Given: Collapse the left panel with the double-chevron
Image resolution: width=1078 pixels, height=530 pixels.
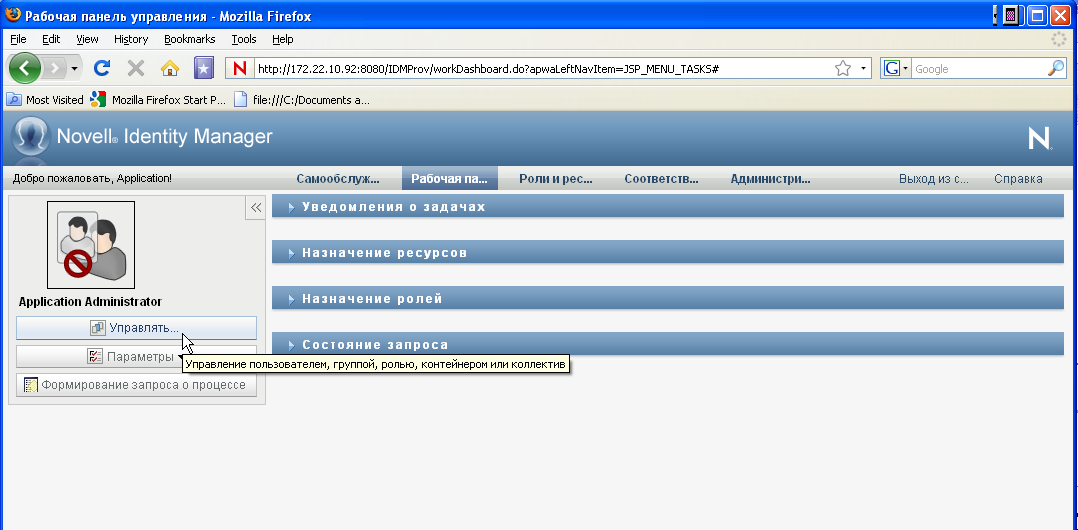Looking at the screenshot, I should [256, 208].
